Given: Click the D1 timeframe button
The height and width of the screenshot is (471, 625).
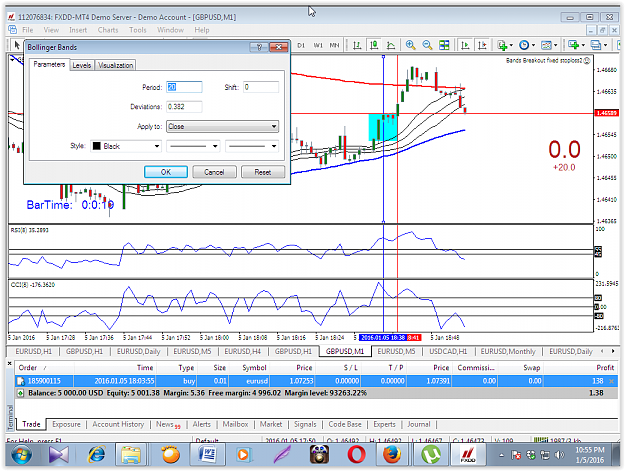Looking at the screenshot, I should click(301, 45).
